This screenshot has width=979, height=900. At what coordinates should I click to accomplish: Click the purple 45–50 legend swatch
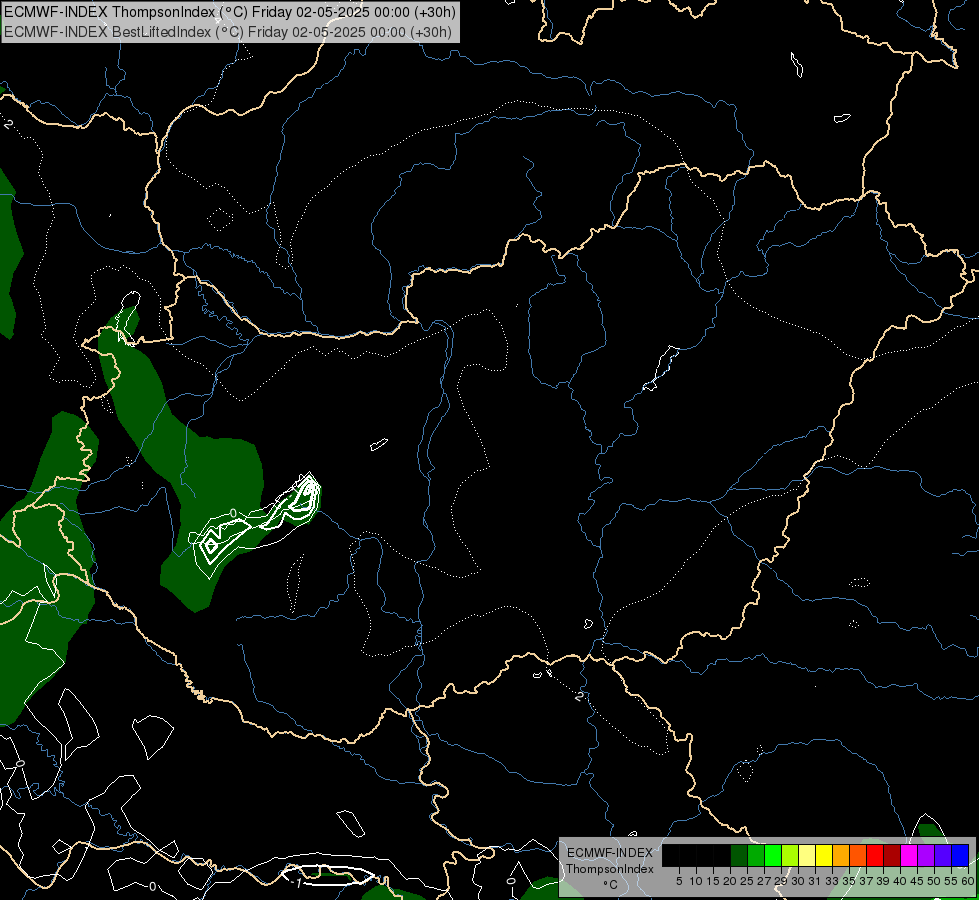(926, 856)
